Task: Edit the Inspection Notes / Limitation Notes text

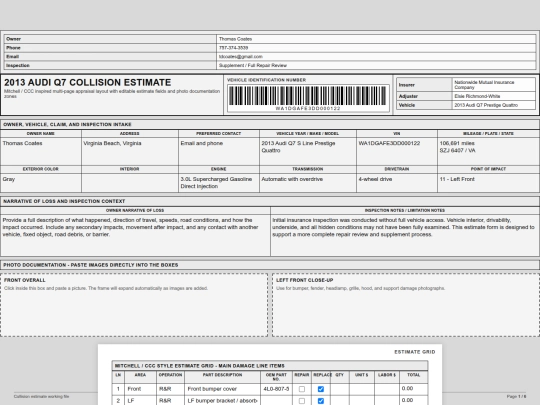Action: 405,235
